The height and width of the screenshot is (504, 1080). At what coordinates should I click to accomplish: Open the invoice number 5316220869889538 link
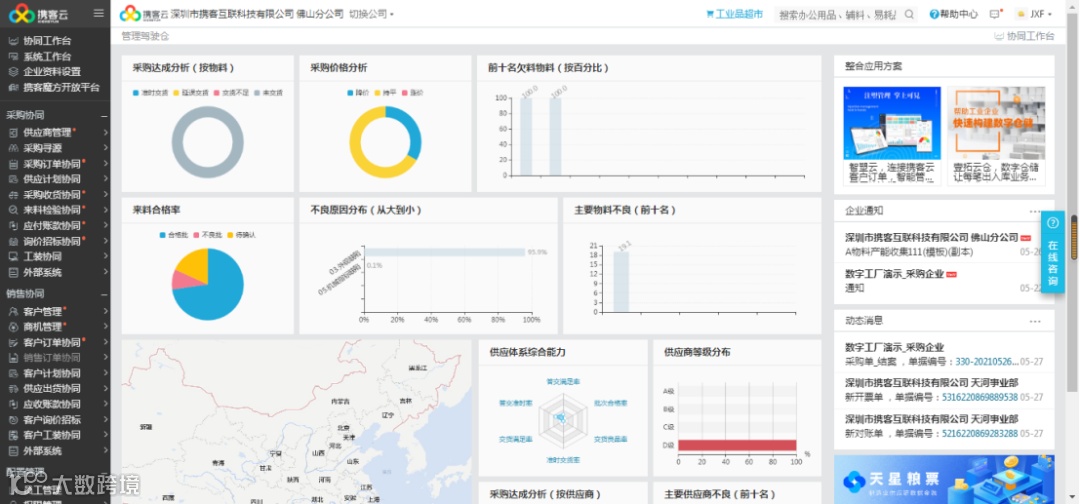[x=979, y=397]
